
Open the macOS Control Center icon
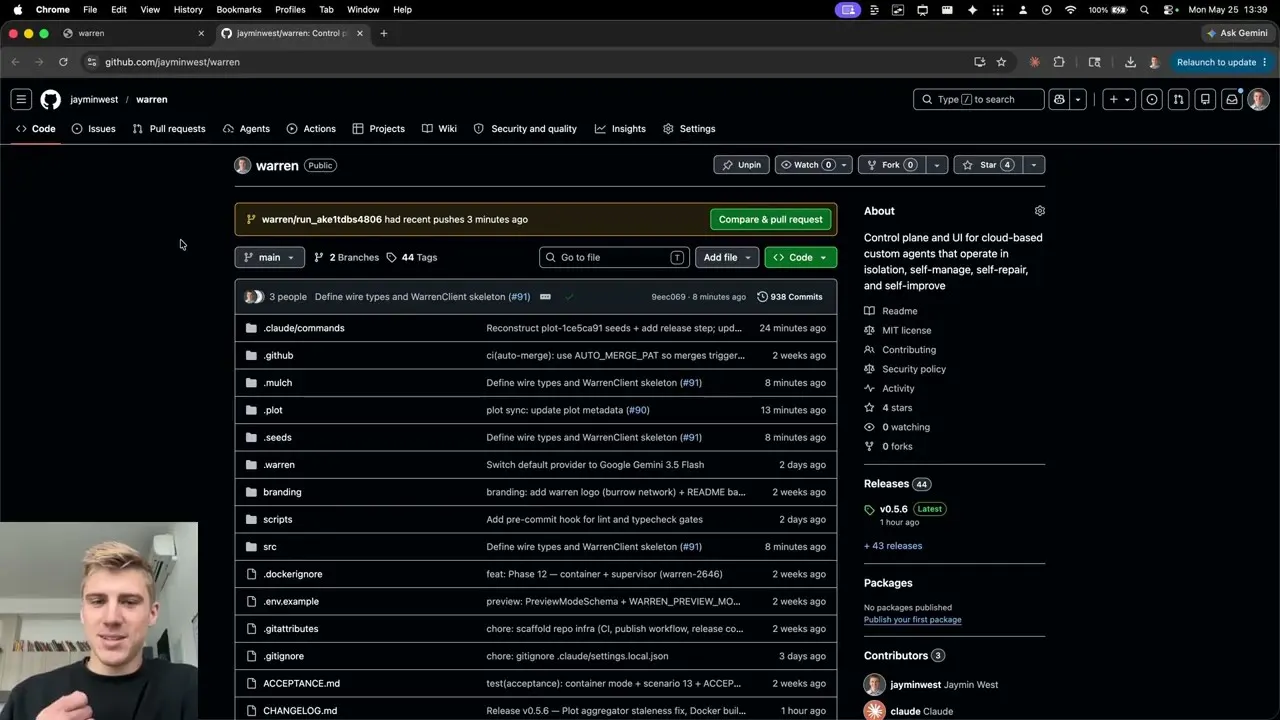[1168, 10]
